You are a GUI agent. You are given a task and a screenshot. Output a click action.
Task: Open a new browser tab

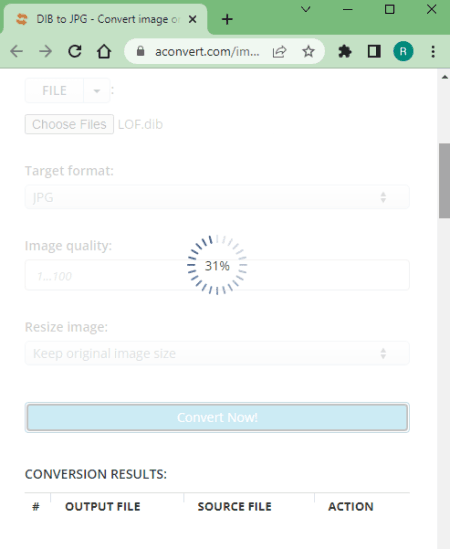tap(227, 19)
